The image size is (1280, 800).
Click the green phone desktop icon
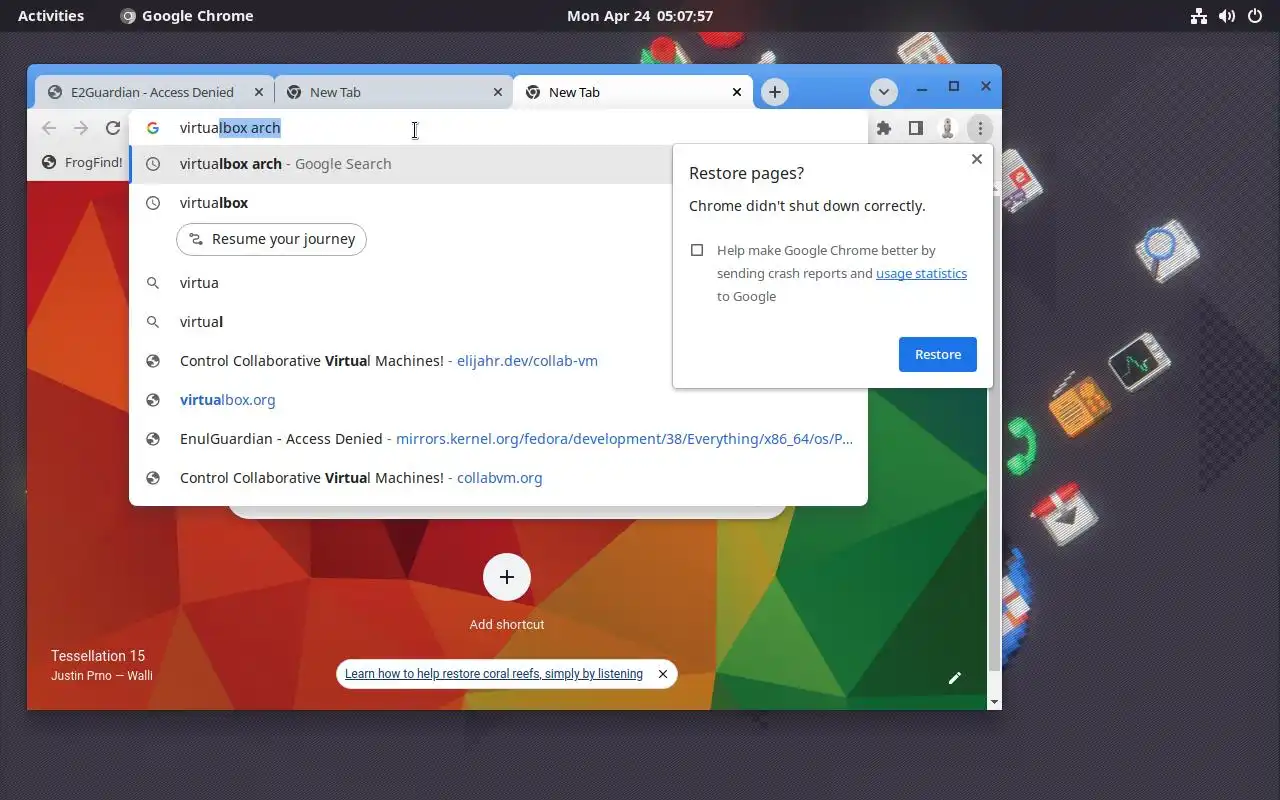click(1019, 444)
